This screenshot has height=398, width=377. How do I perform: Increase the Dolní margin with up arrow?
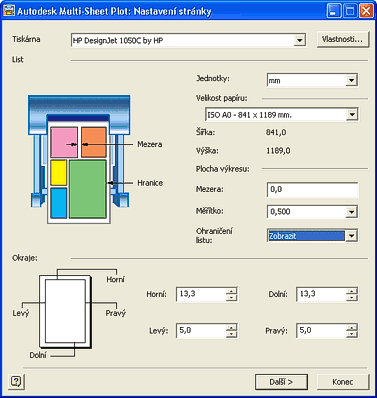tap(351, 291)
